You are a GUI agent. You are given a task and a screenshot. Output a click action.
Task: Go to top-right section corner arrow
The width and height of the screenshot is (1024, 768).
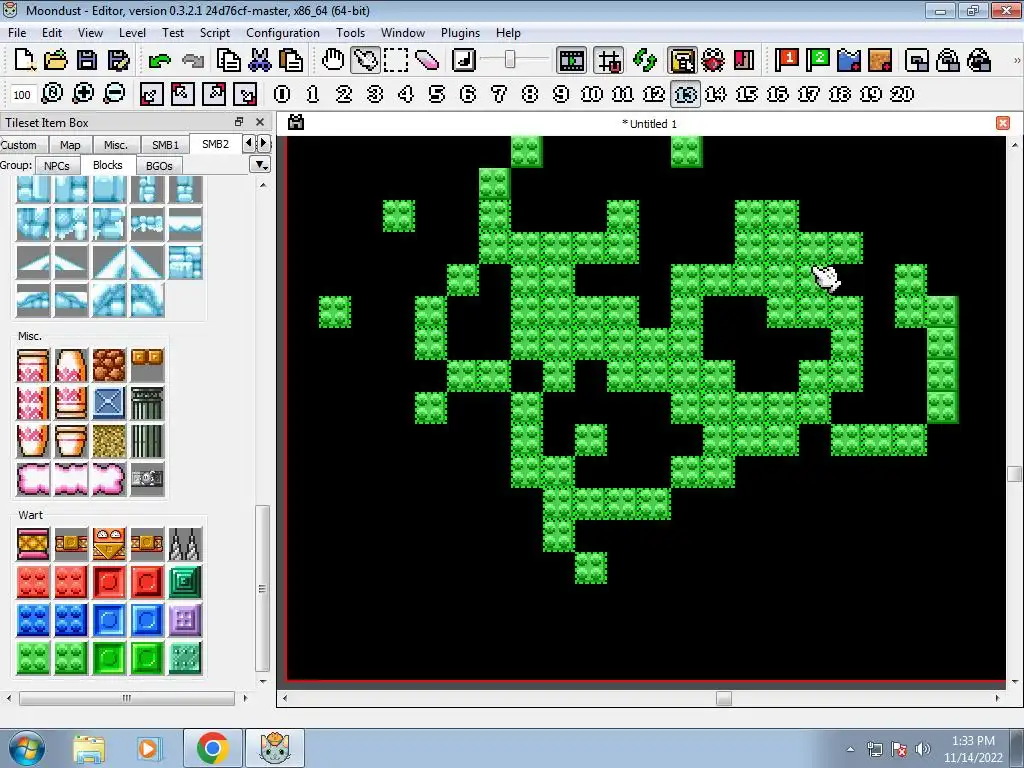point(214,94)
